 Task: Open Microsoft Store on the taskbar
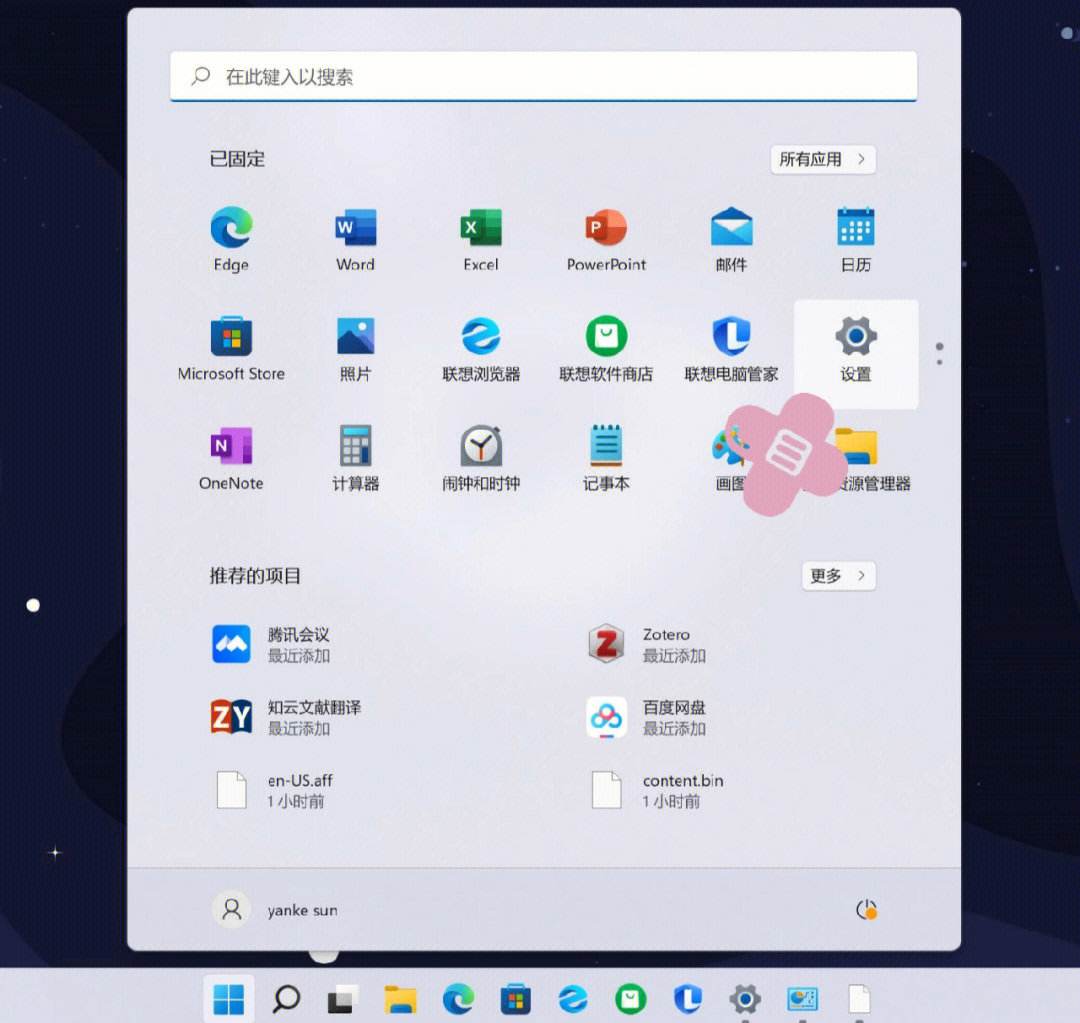(515, 999)
